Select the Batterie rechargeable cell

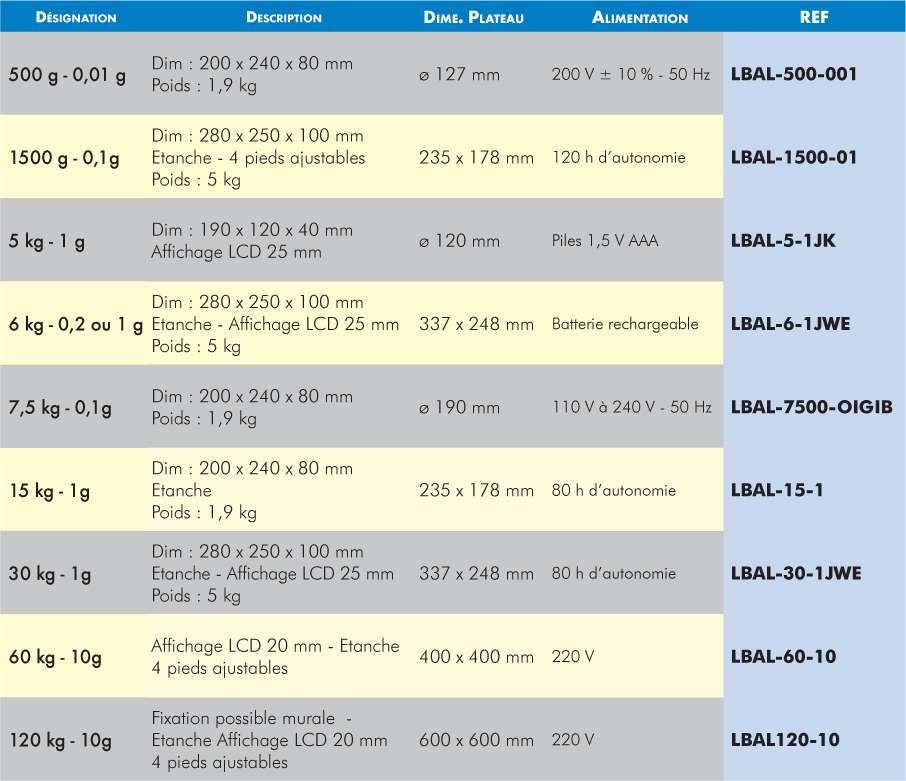pyautogui.click(x=625, y=324)
